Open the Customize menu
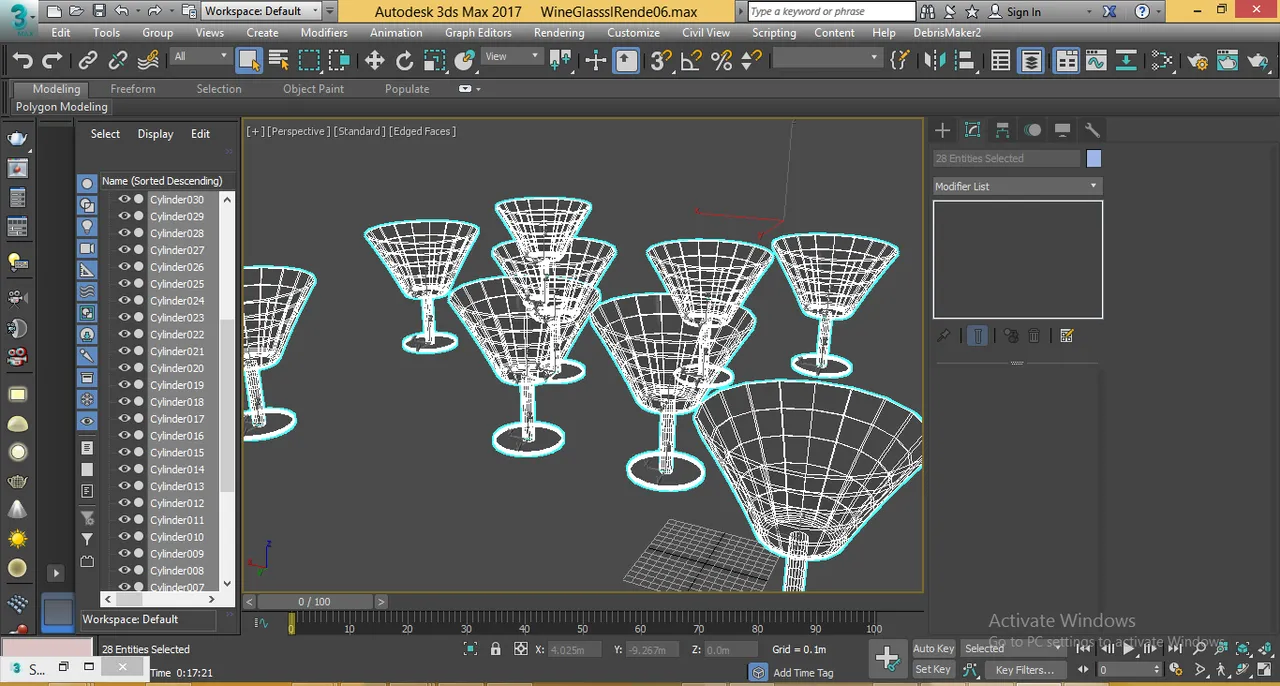The height and width of the screenshot is (686, 1280). click(633, 32)
